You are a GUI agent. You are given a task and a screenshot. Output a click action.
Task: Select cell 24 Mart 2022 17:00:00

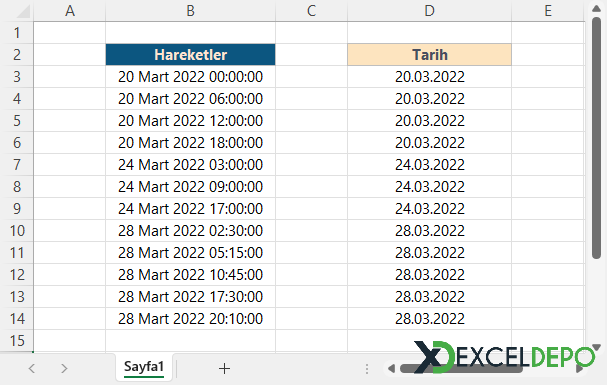point(190,209)
